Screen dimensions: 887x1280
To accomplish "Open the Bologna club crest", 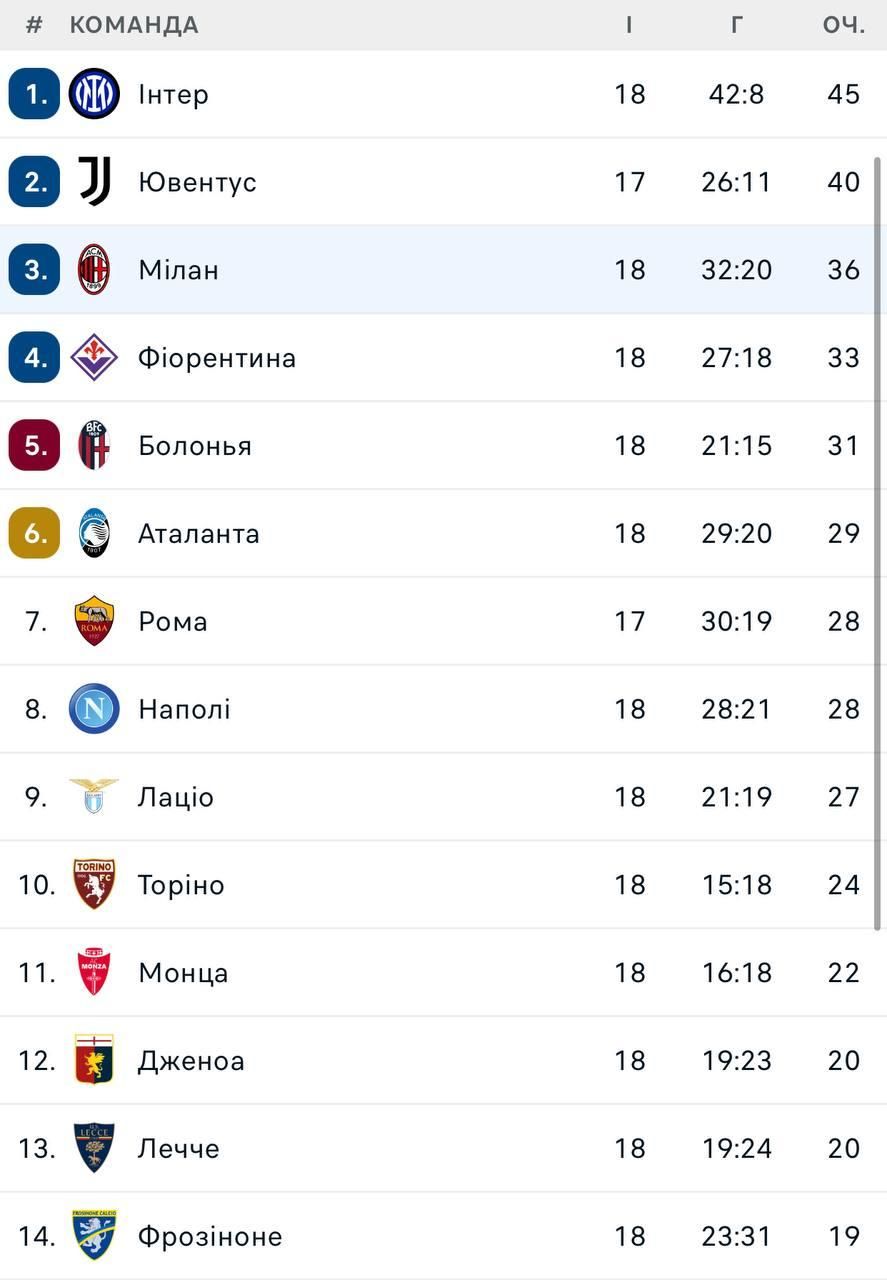I will [94, 445].
